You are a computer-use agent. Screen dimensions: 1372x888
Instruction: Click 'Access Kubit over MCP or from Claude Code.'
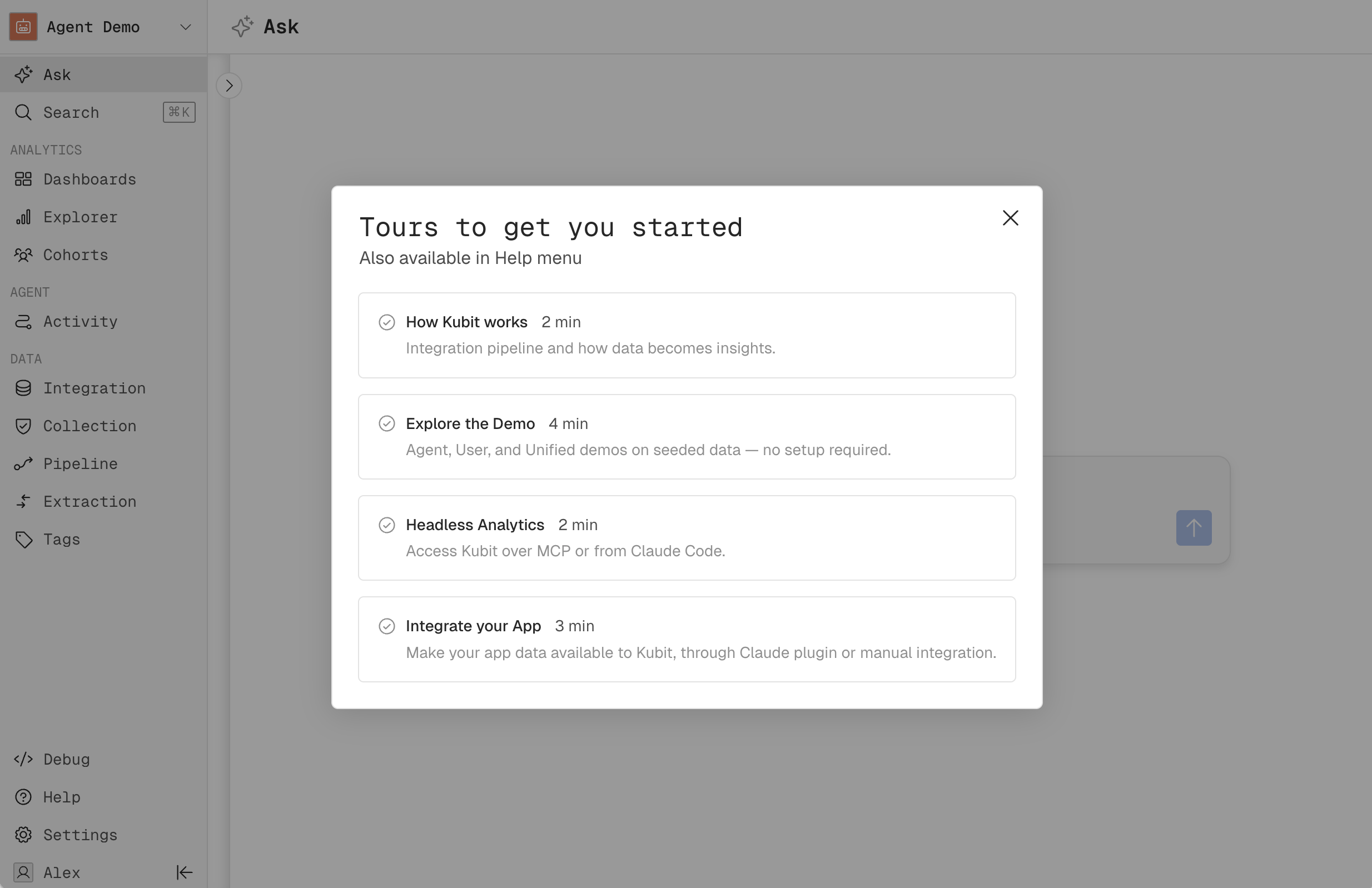coord(565,551)
